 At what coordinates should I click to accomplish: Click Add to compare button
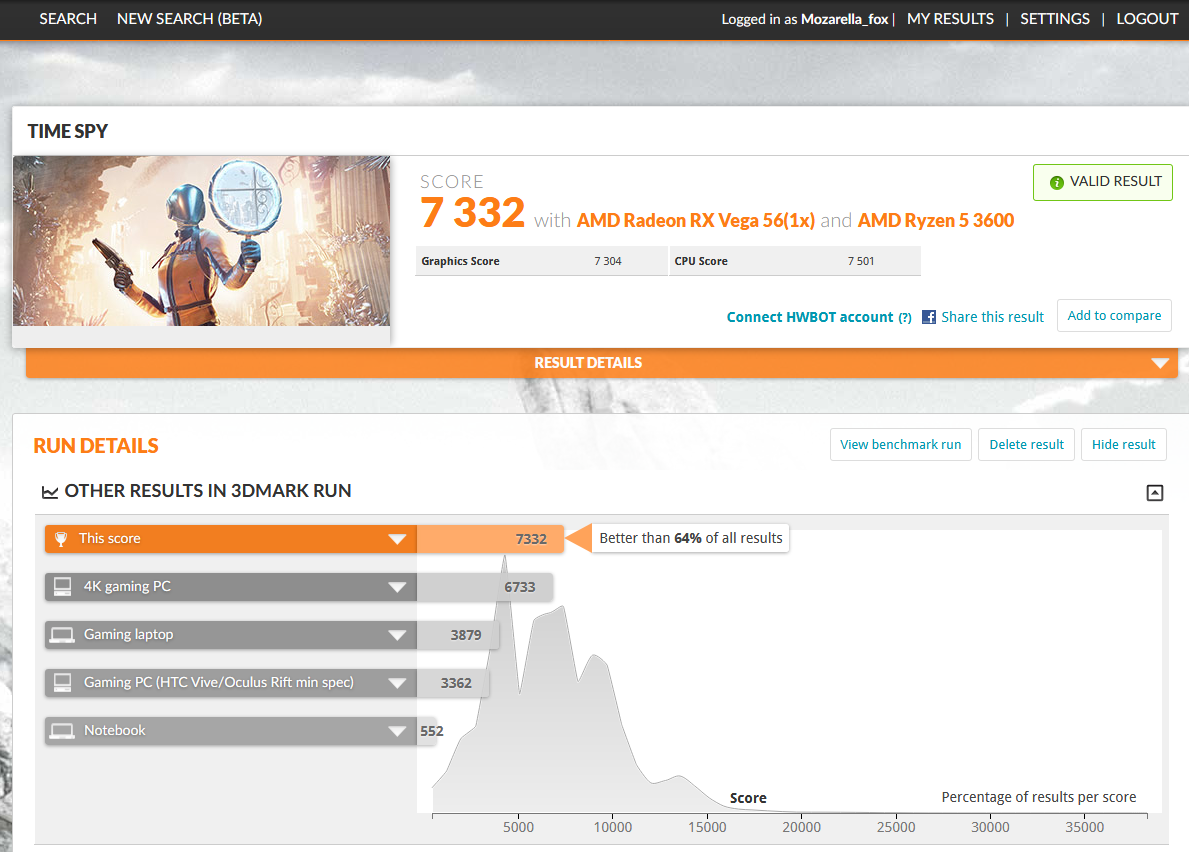click(x=1114, y=315)
